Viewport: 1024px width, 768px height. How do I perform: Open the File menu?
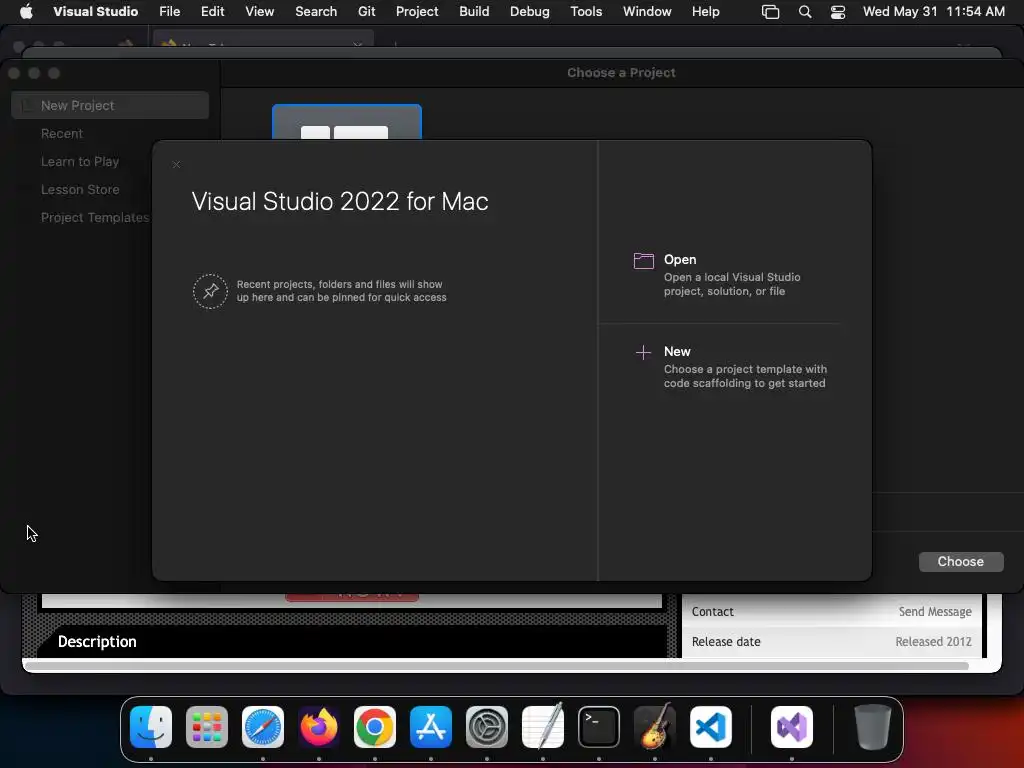[170, 11]
